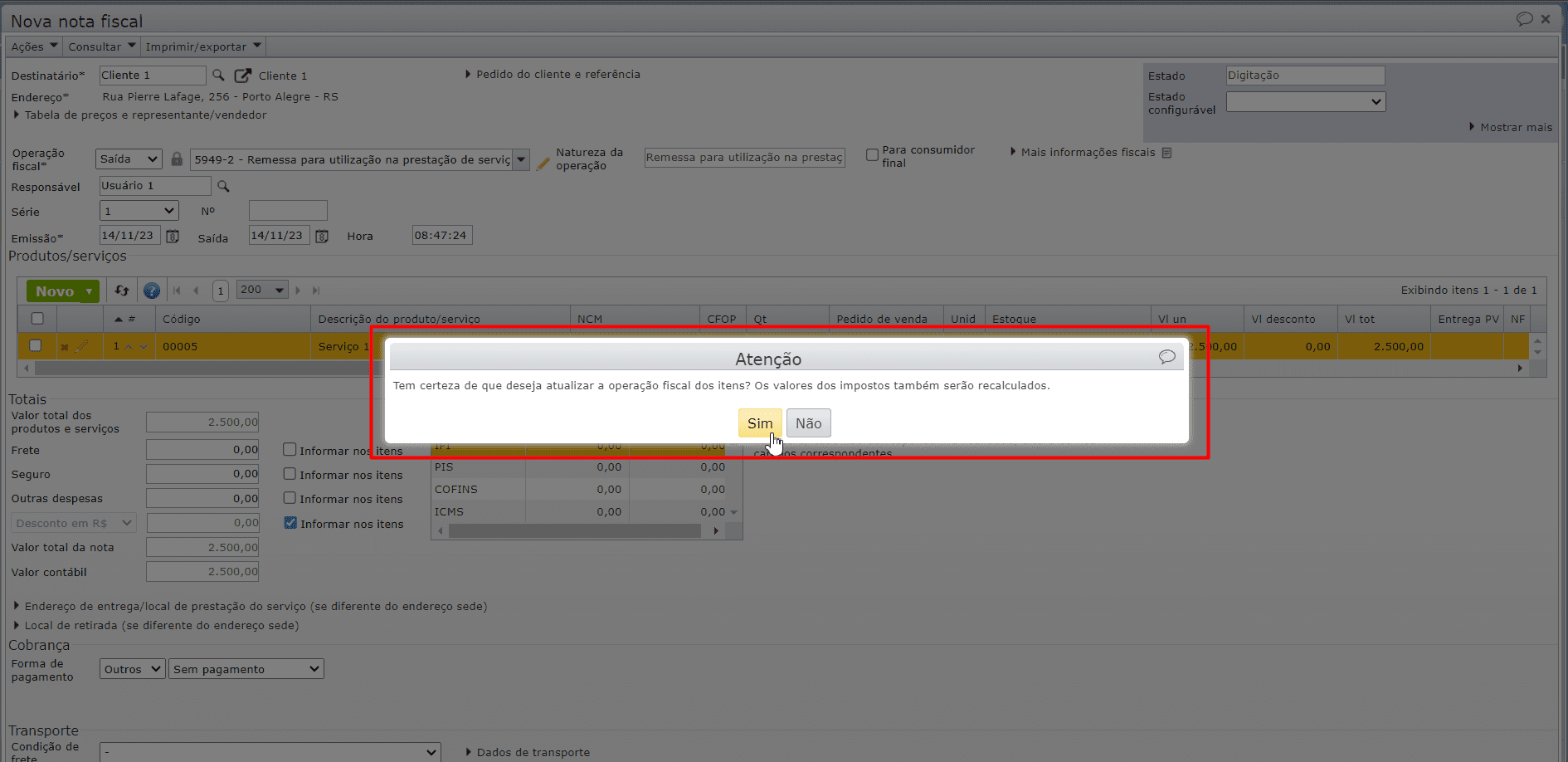Open the Desconto em R$ dropdown
This screenshot has height=762, width=1568.
[x=74, y=523]
